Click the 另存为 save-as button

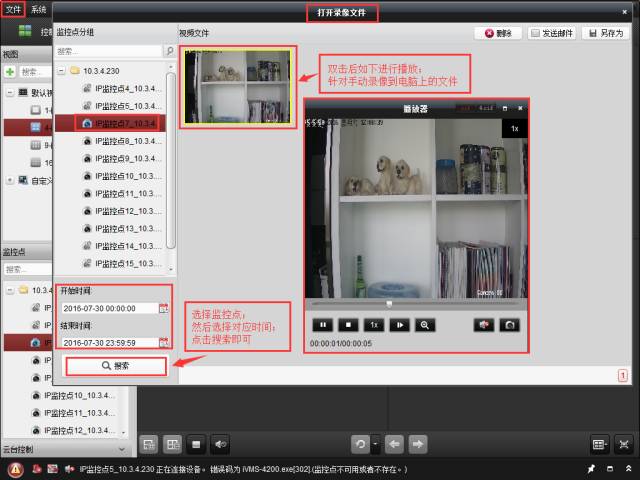[605, 33]
